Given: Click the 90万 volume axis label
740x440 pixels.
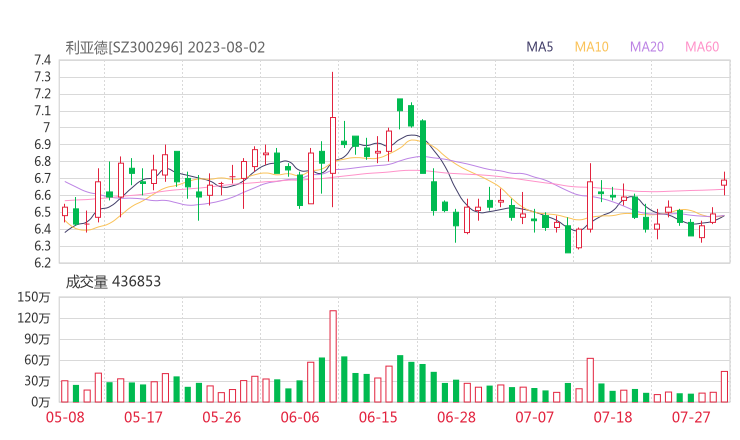Looking at the screenshot, I should pyautogui.click(x=37, y=339).
